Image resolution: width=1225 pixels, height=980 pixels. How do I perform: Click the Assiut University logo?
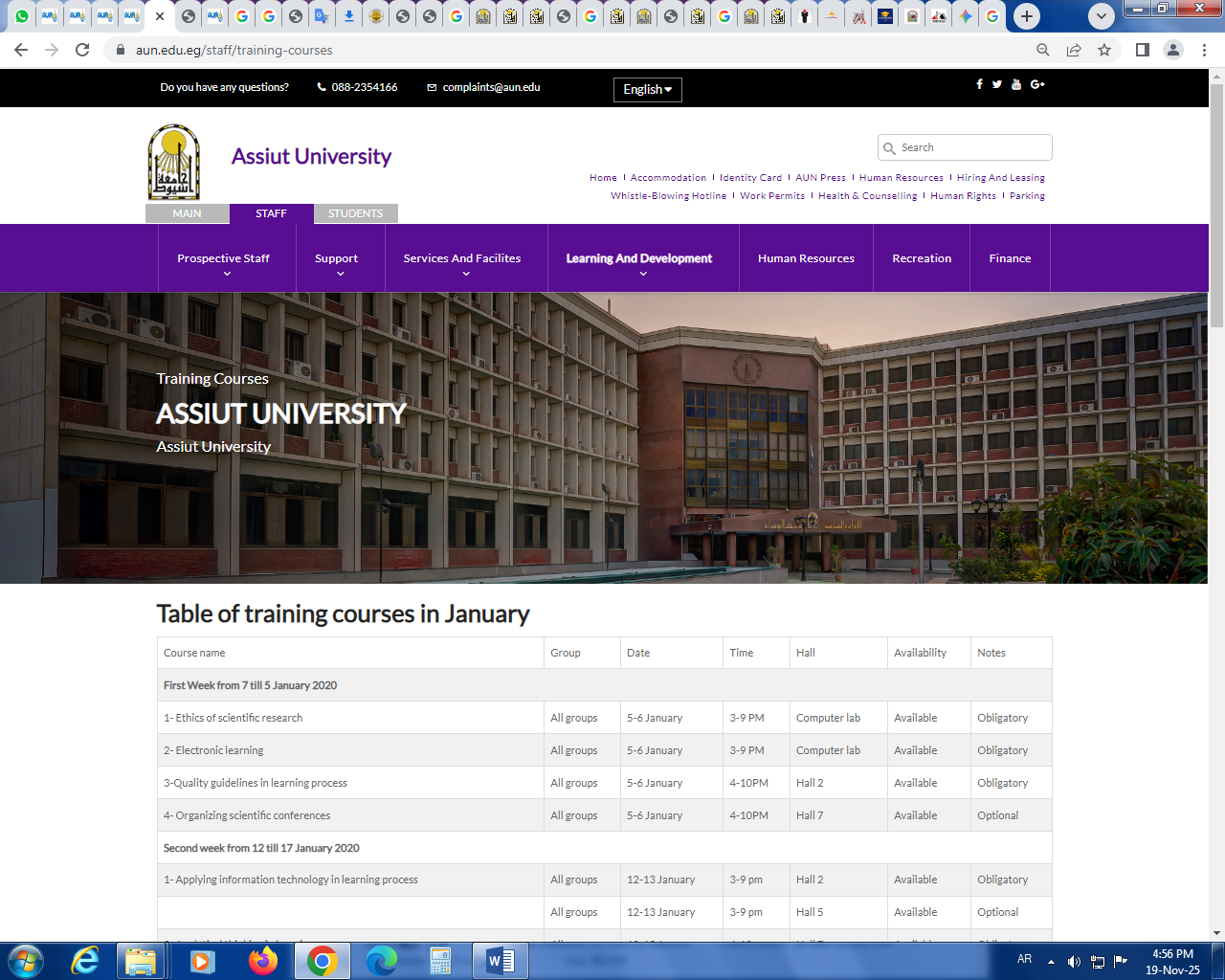[173, 162]
